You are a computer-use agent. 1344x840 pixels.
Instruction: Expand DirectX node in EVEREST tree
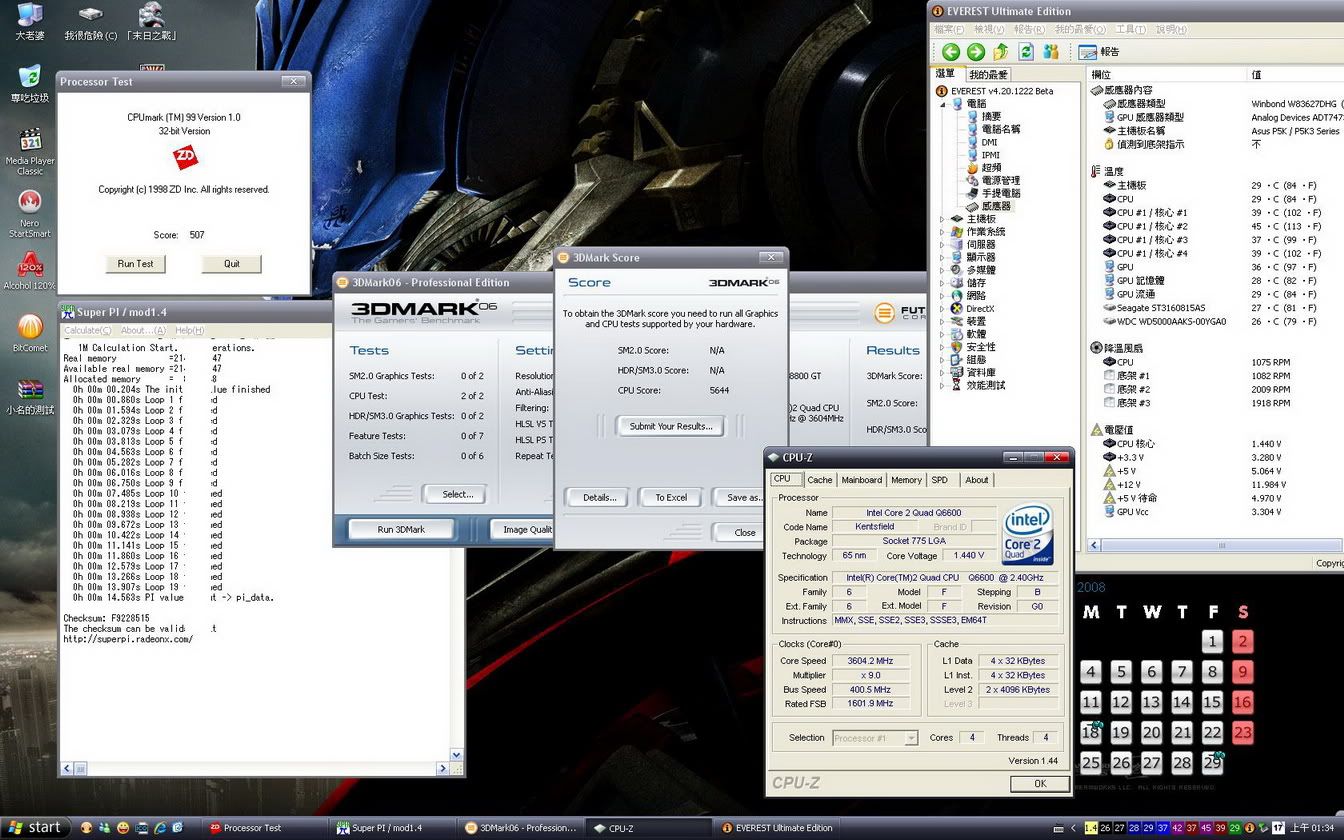(942, 308)
